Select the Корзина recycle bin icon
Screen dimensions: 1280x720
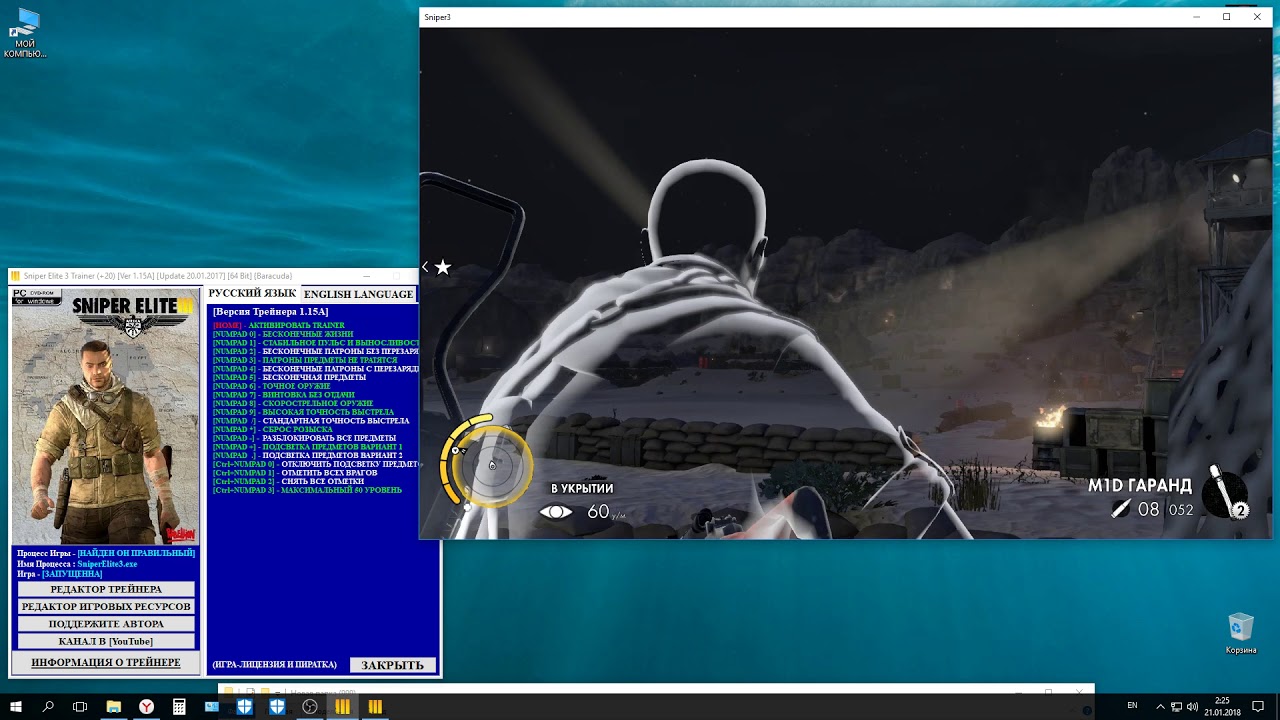[x=1241, y=634]
